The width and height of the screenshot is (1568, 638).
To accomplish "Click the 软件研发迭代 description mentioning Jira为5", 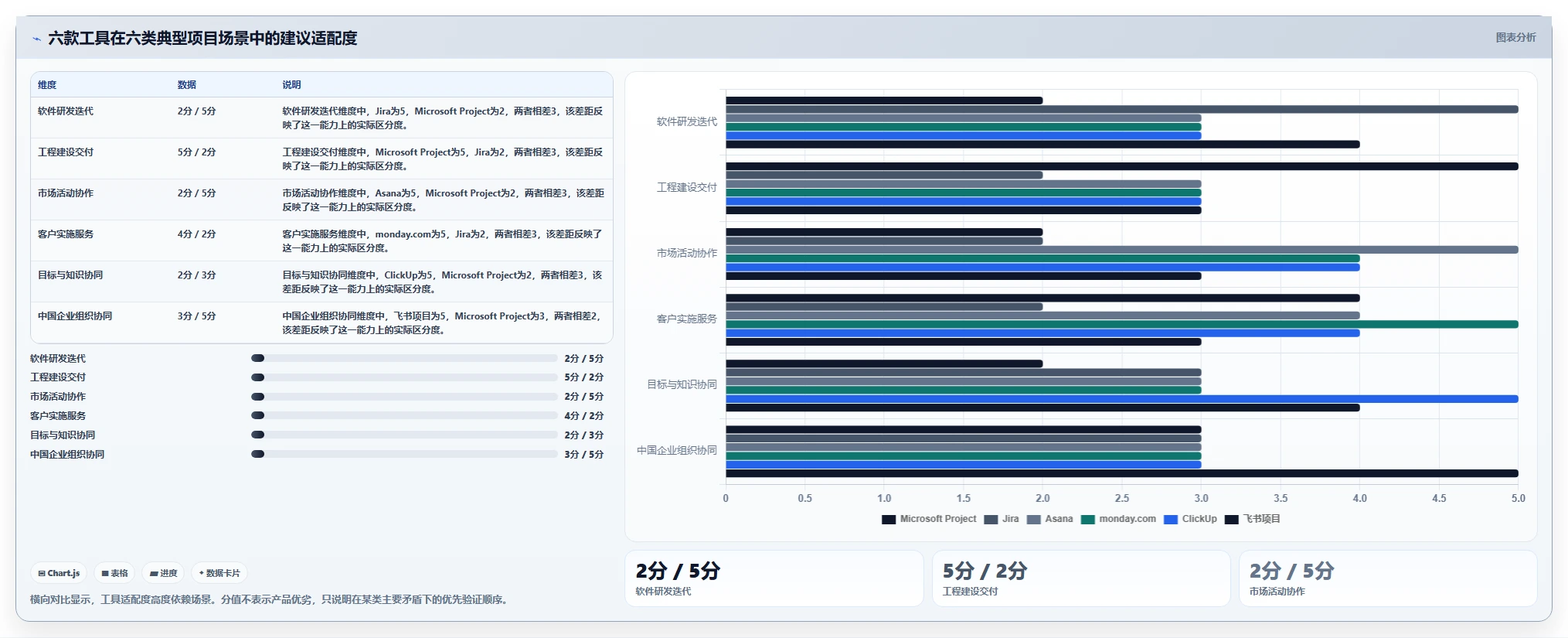I will pos(442,118).
